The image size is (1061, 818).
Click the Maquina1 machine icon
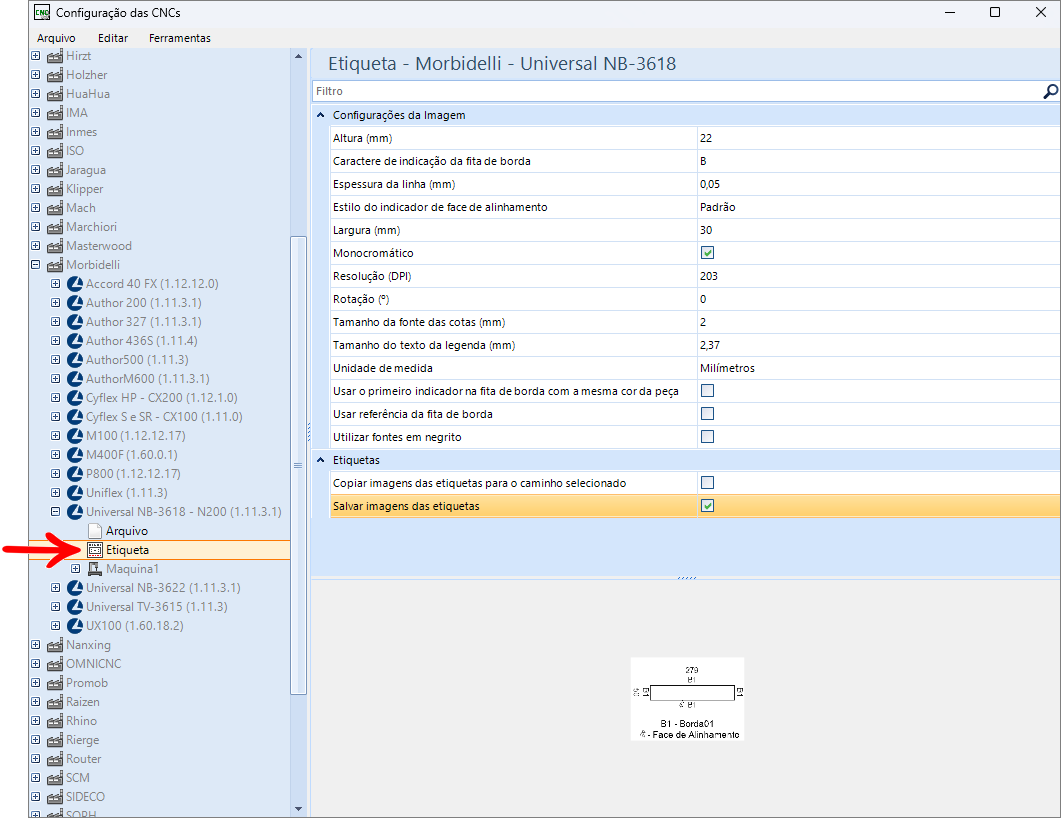(x=95, y=569)
